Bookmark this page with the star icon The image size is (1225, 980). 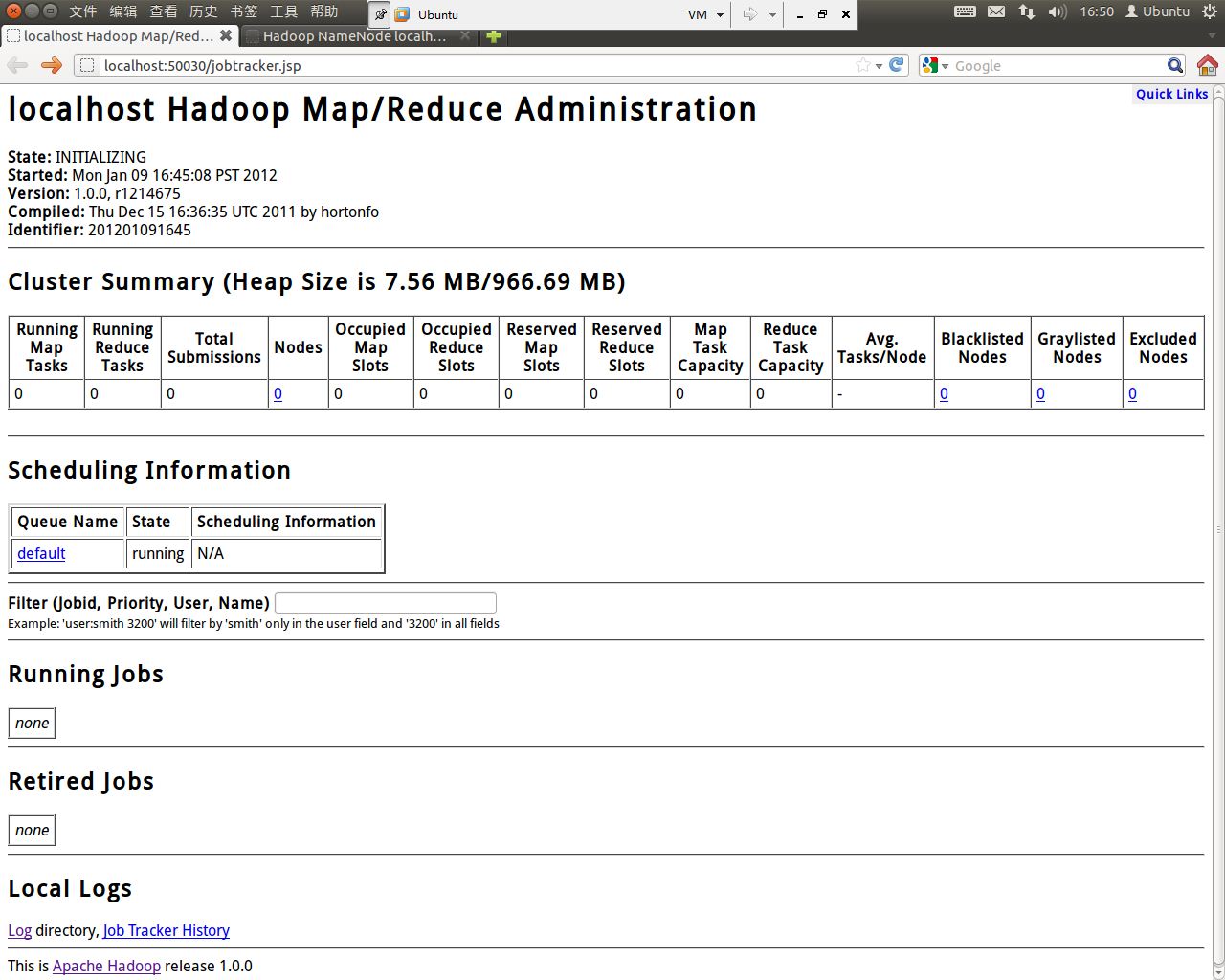coord(863,65)
